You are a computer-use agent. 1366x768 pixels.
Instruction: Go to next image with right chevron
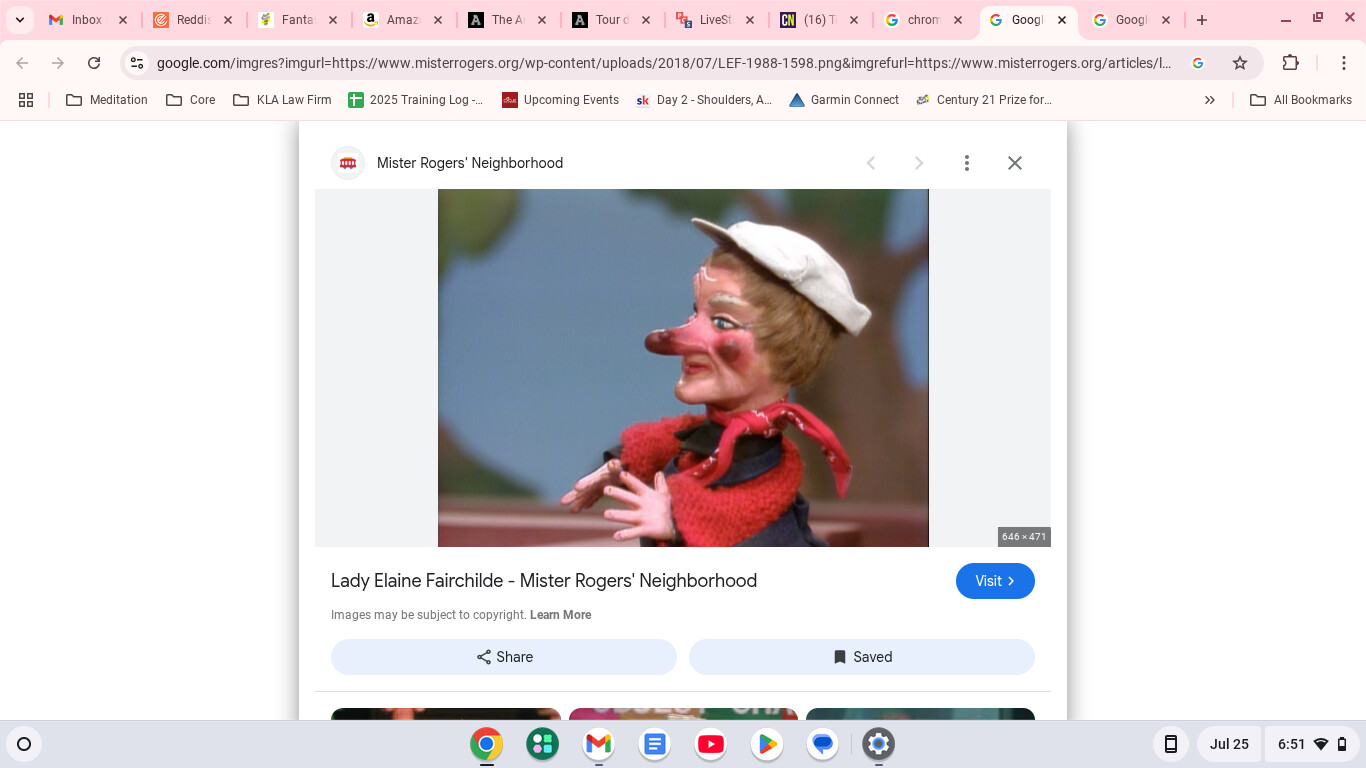[x=918, y=163]
